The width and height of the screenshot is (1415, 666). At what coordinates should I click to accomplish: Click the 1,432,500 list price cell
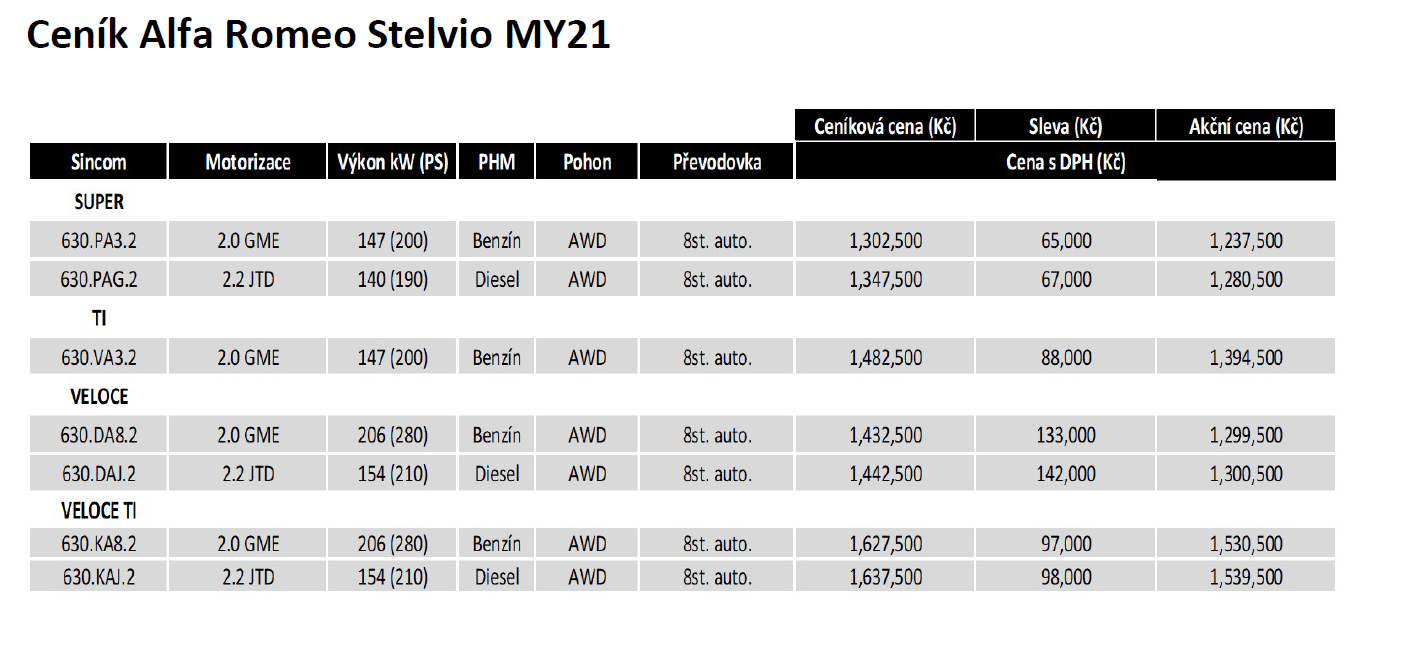tap(885, 436)
